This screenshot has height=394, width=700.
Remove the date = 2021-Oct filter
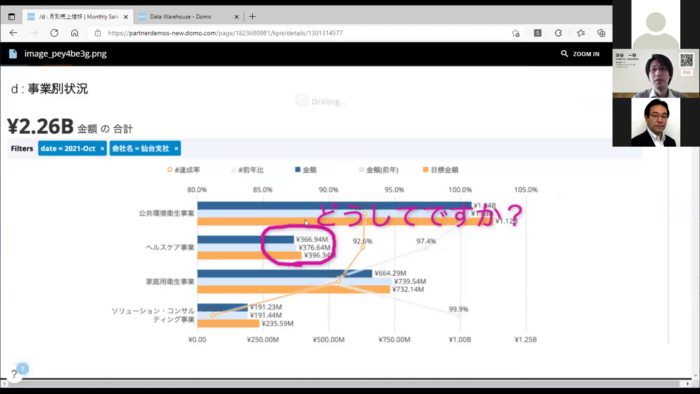tap(102, 149)
